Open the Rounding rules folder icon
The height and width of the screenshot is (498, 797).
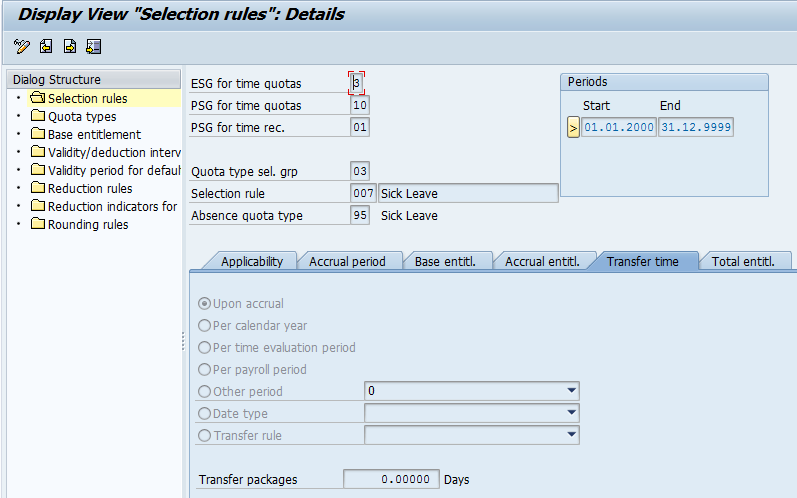[39, 225]
